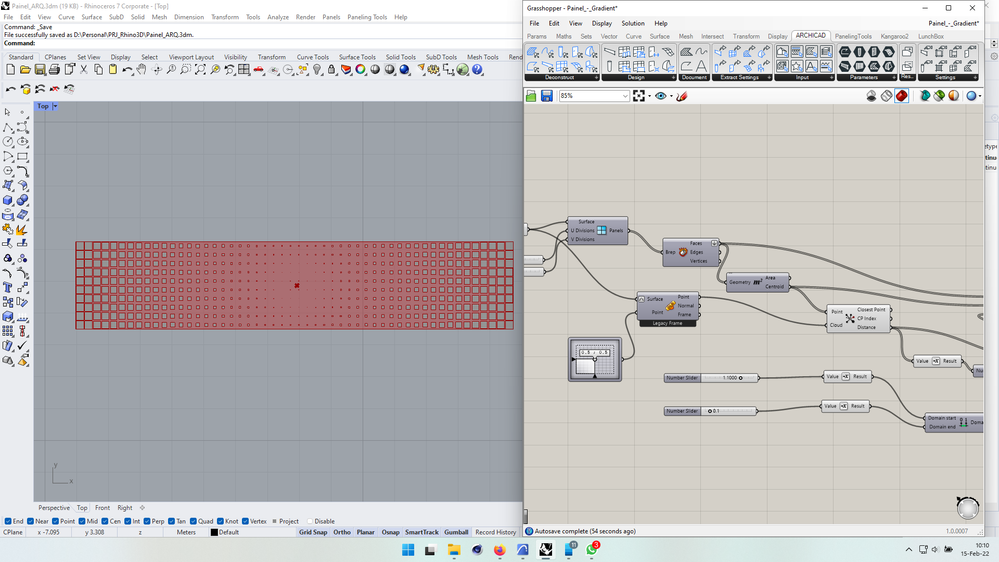The height and width of the screenshot is (562, 999).
Task: Open dropdown arrow beside Zoom Extents icon
Action: click(x=649, y=96)
